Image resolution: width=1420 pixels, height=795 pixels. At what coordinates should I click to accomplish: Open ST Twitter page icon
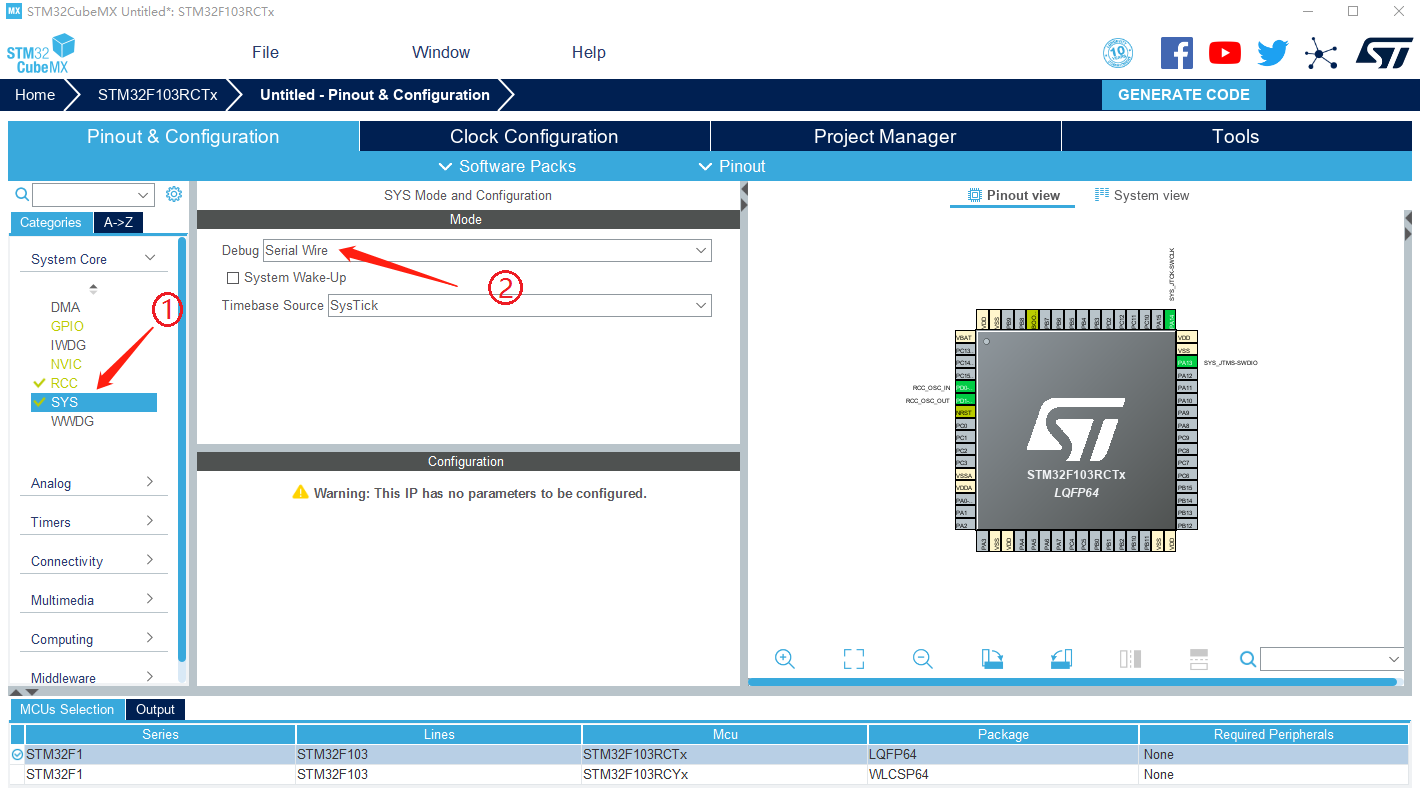[x=1273, y=53]
